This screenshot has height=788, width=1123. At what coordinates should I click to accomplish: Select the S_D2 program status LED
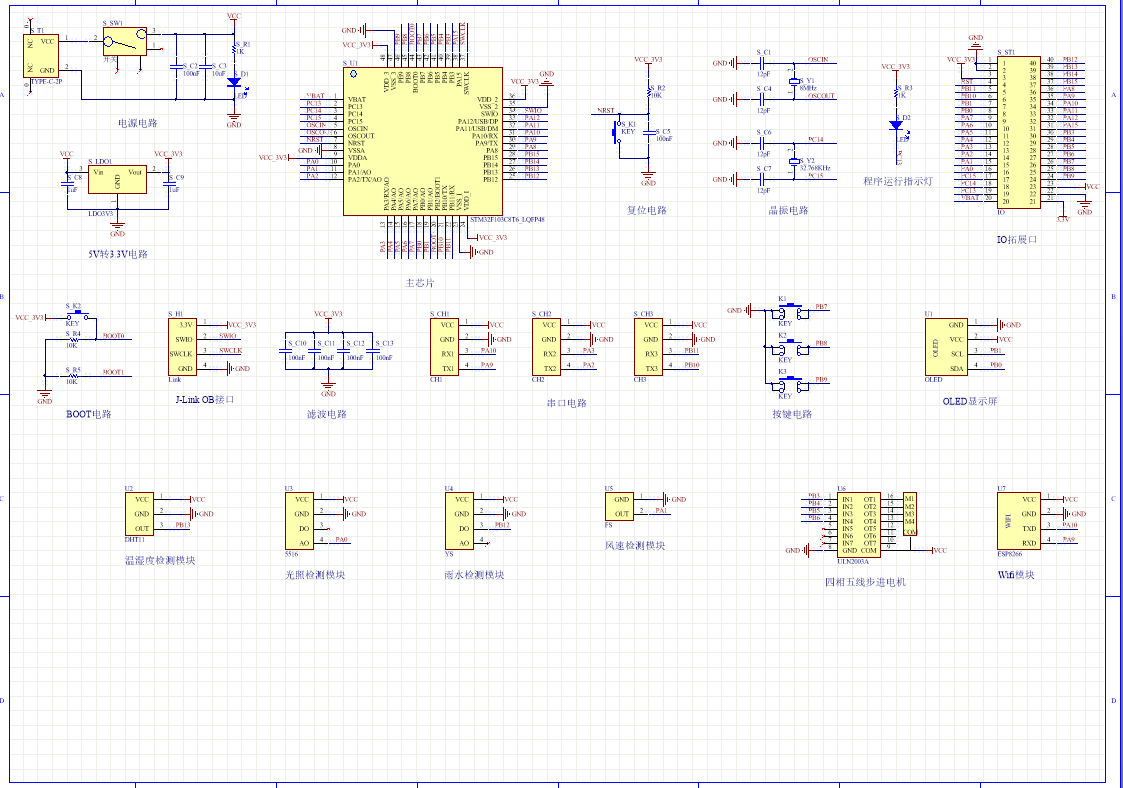(x=895, y=127)
